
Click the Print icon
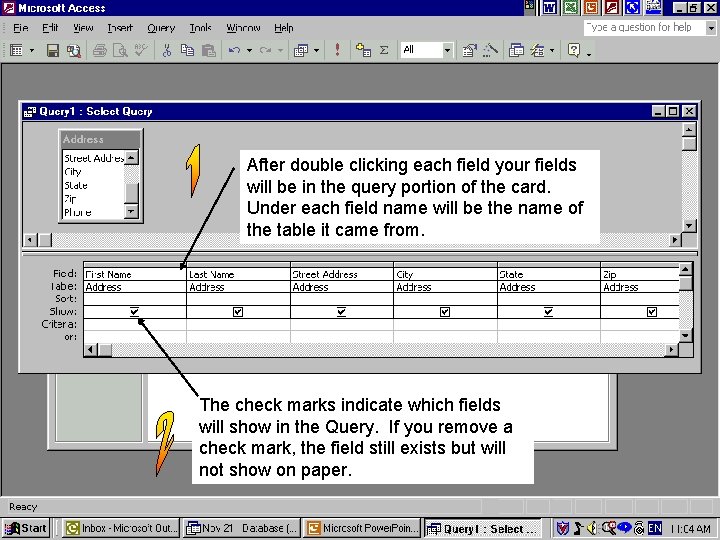click(x=99, y=50)
